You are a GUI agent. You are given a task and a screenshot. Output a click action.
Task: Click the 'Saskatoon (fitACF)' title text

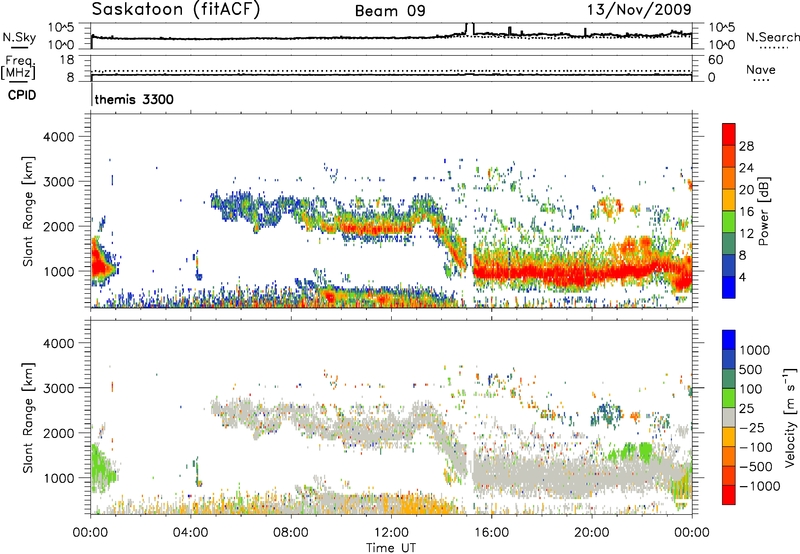pos(175,10)
